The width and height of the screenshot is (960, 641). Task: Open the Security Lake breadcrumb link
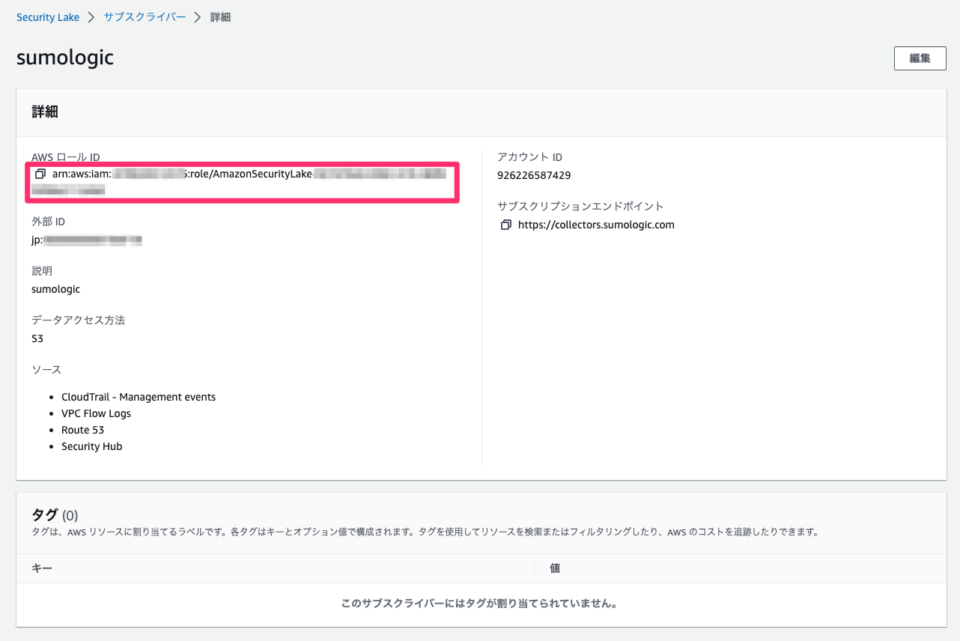[x=47, y=16]
